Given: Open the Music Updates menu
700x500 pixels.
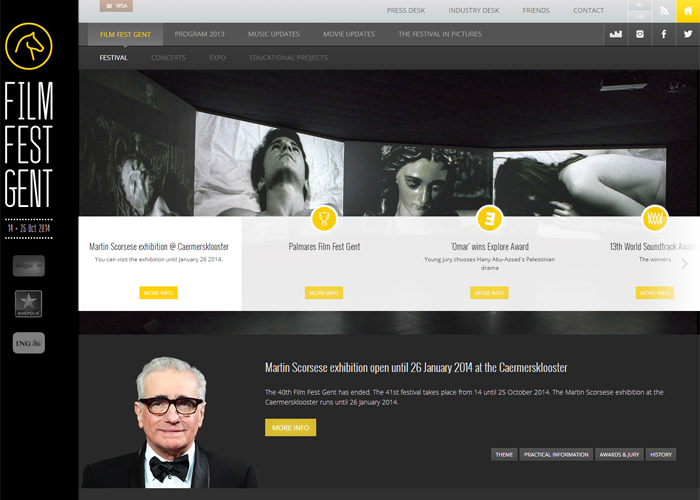Looking at the screenshot, I should click(274, 34).
